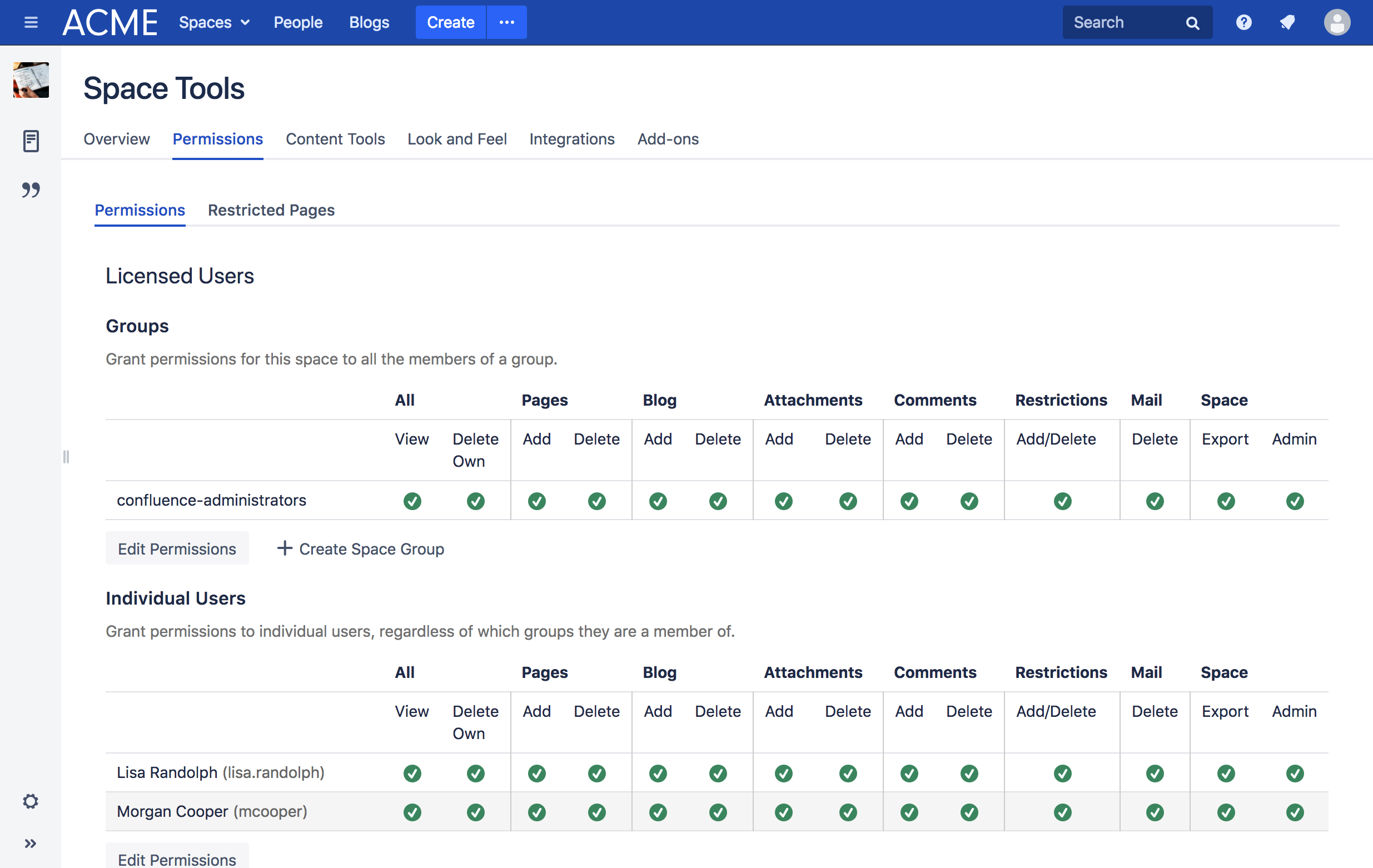
Task: Expand the Spaces dropdown menu
Action: (214, 22)
